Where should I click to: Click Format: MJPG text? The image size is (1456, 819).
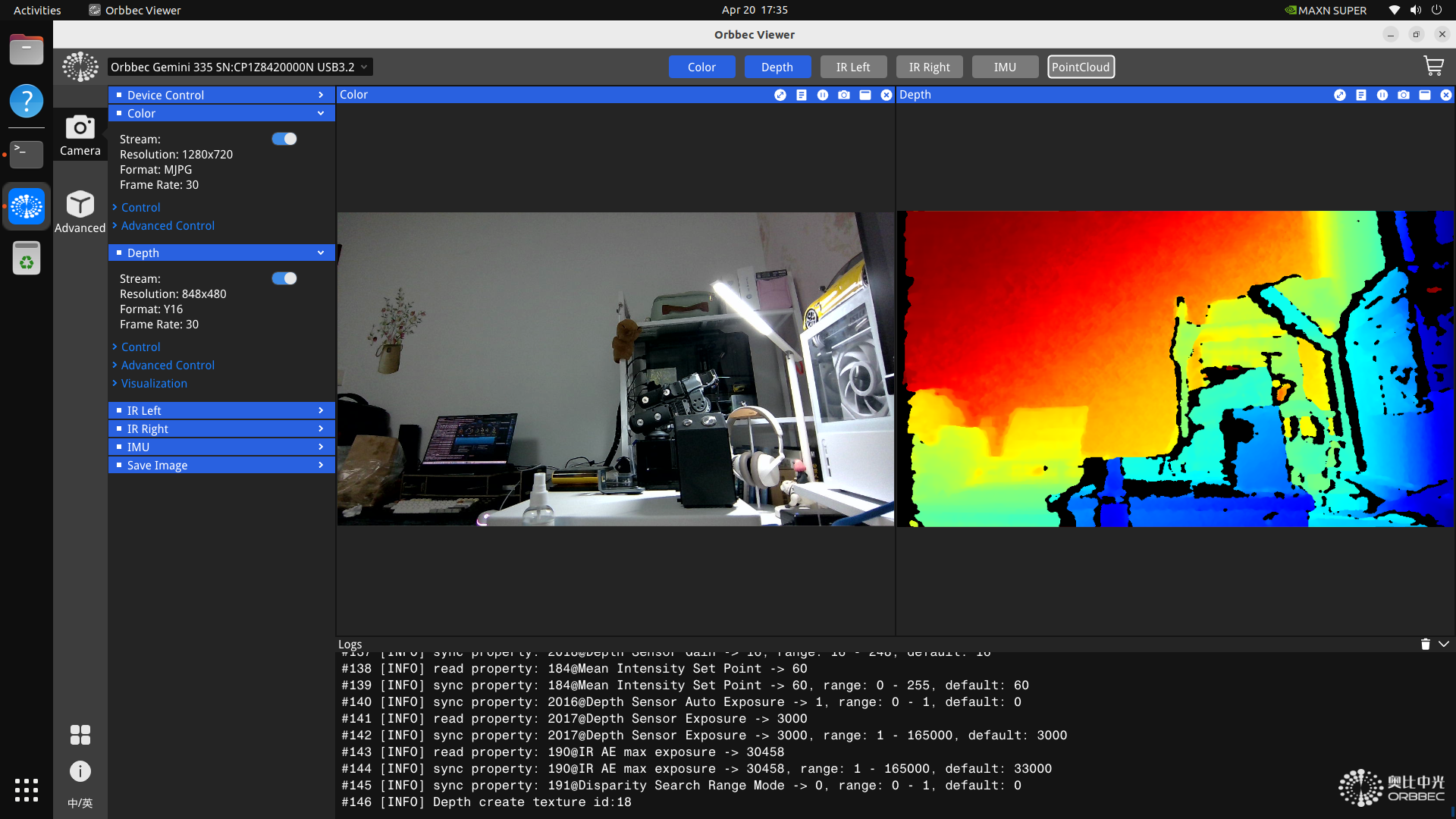(x=155, y=169)
